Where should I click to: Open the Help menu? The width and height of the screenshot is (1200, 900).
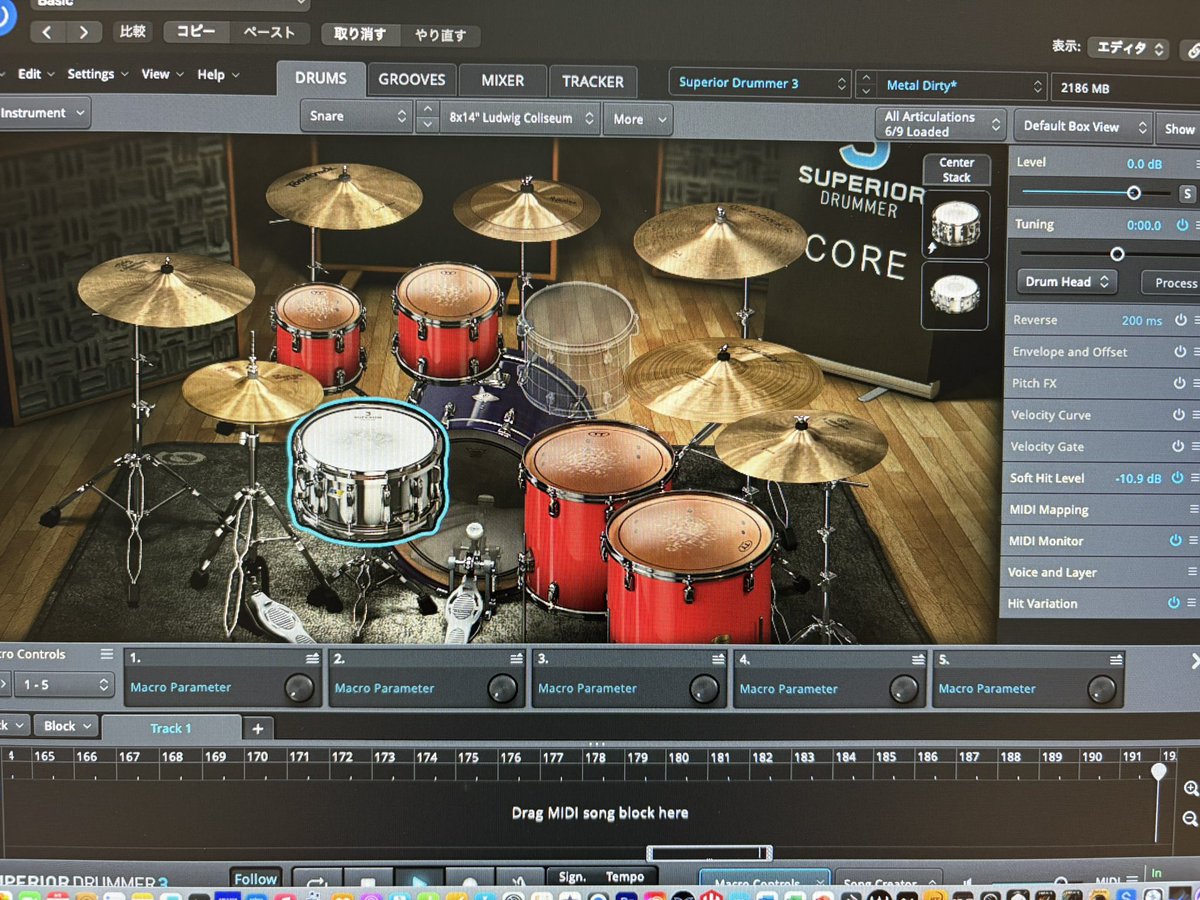pyautogui.click(x=218, y=75)
